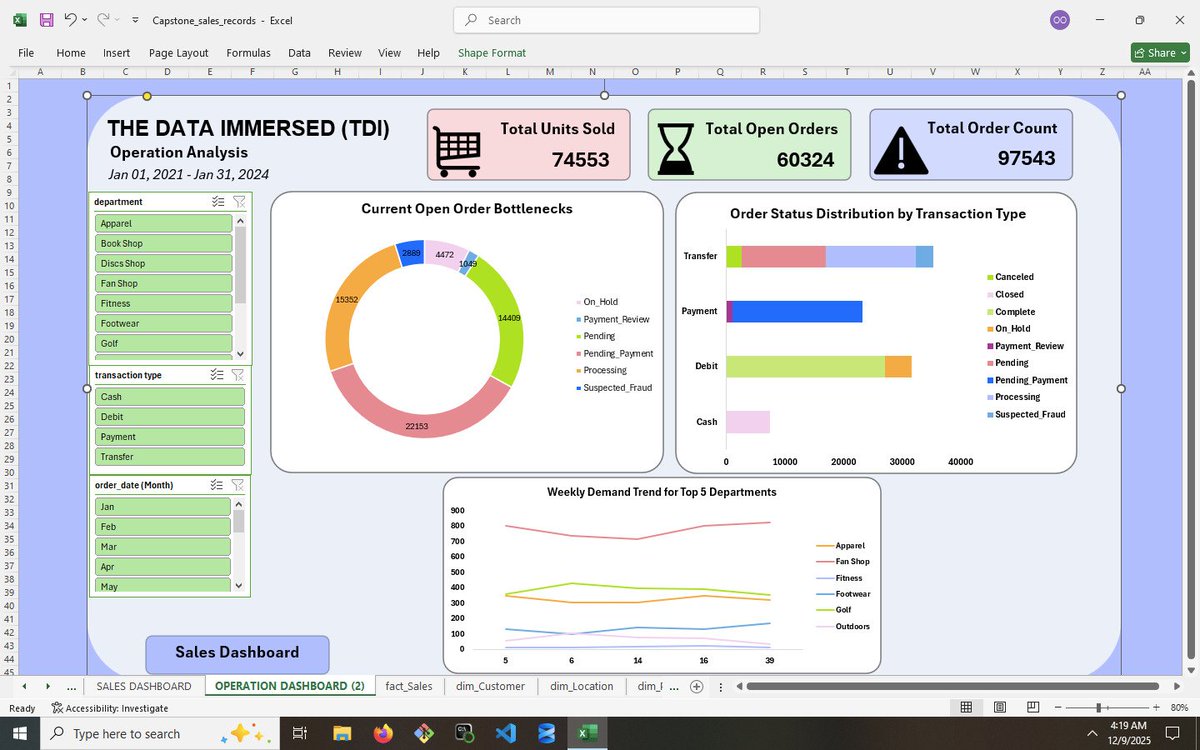Viewport: 1200px width, 750px height.
Task: Switch to dim_Customer sheet tab
Action: click(489, 686)
